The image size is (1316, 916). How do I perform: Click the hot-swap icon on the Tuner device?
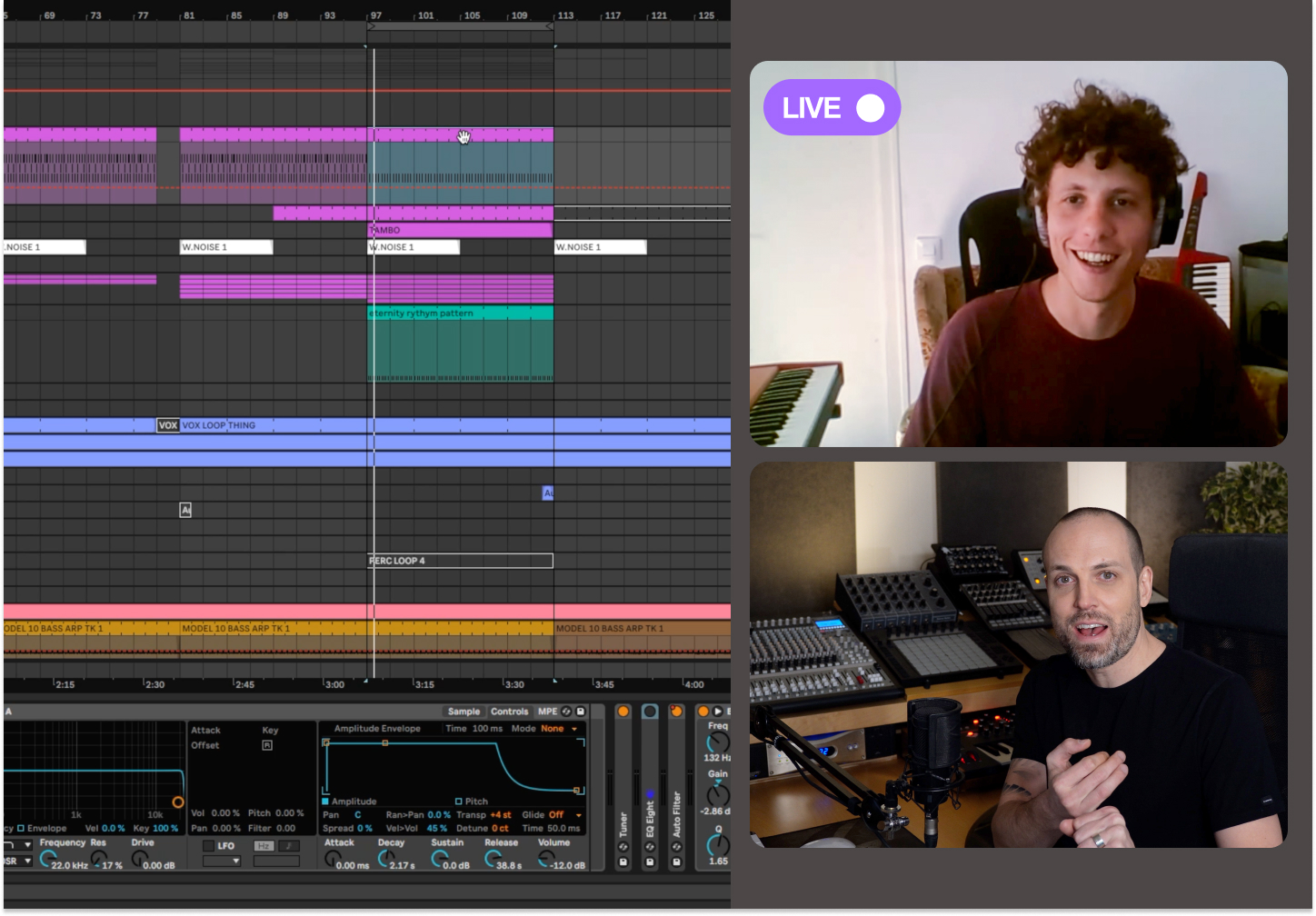point(623,847)
